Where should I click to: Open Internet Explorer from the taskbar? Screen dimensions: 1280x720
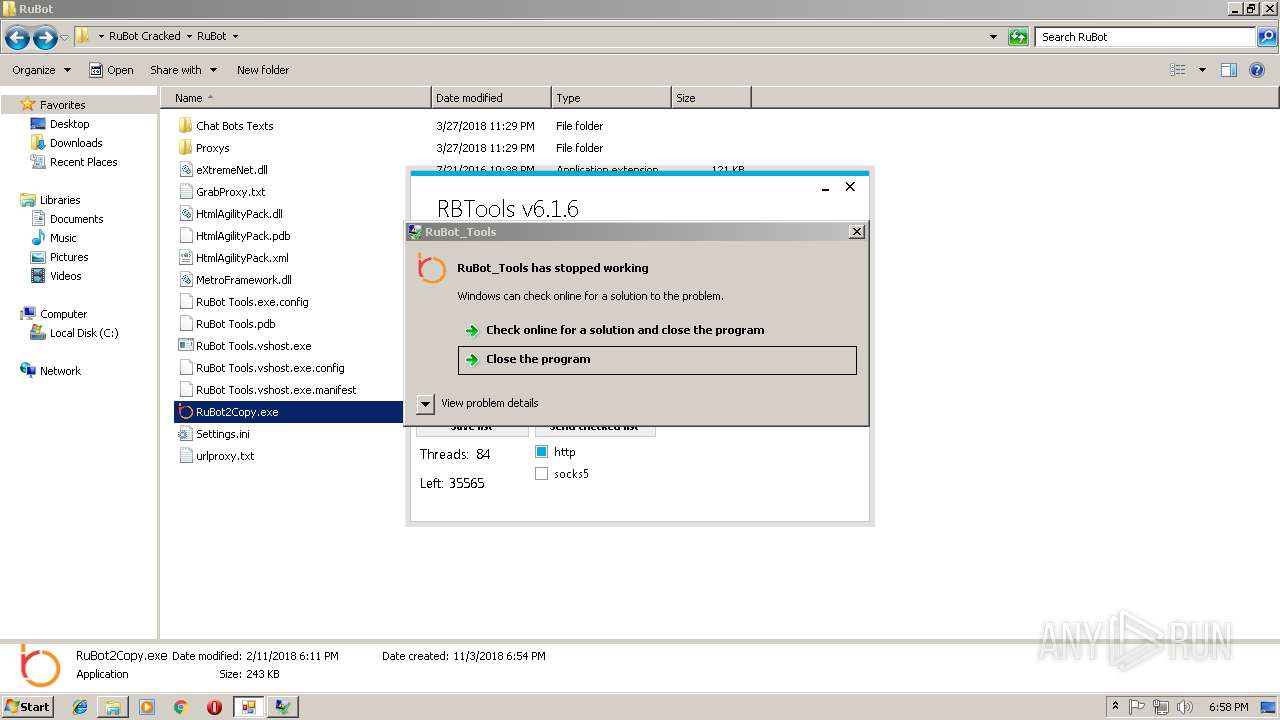coord(81,707)
